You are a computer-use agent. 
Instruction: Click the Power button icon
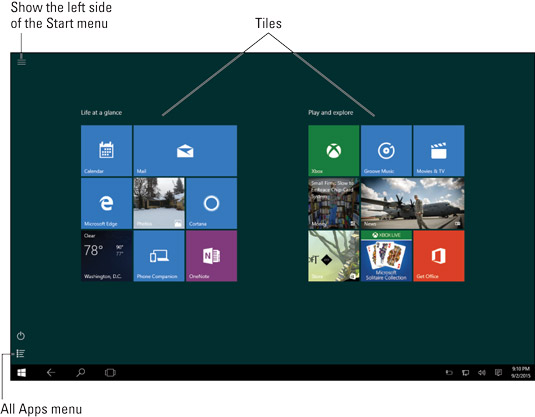pyautogui.click(x=21, y=336)
